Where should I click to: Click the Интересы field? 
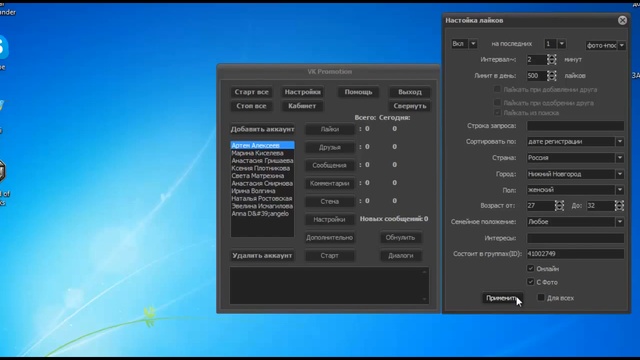click(x=576, y=238)
